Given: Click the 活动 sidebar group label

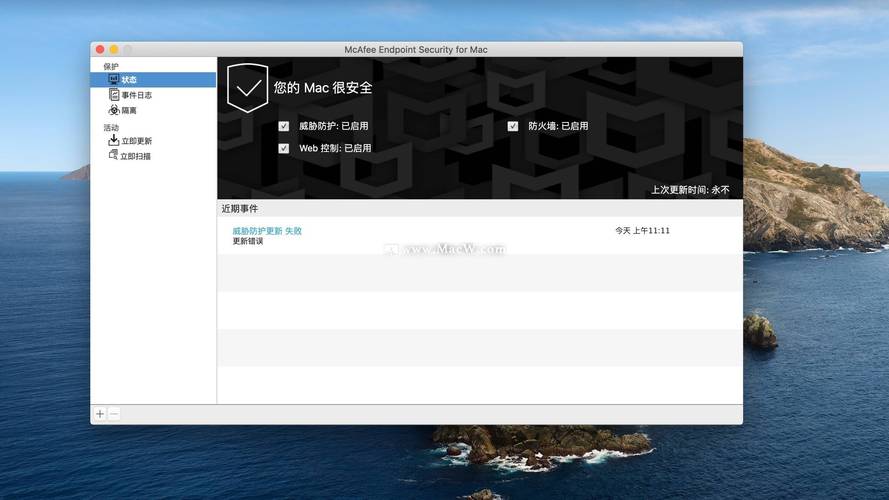Looking at the screenshot, I should tap(111, 128).
